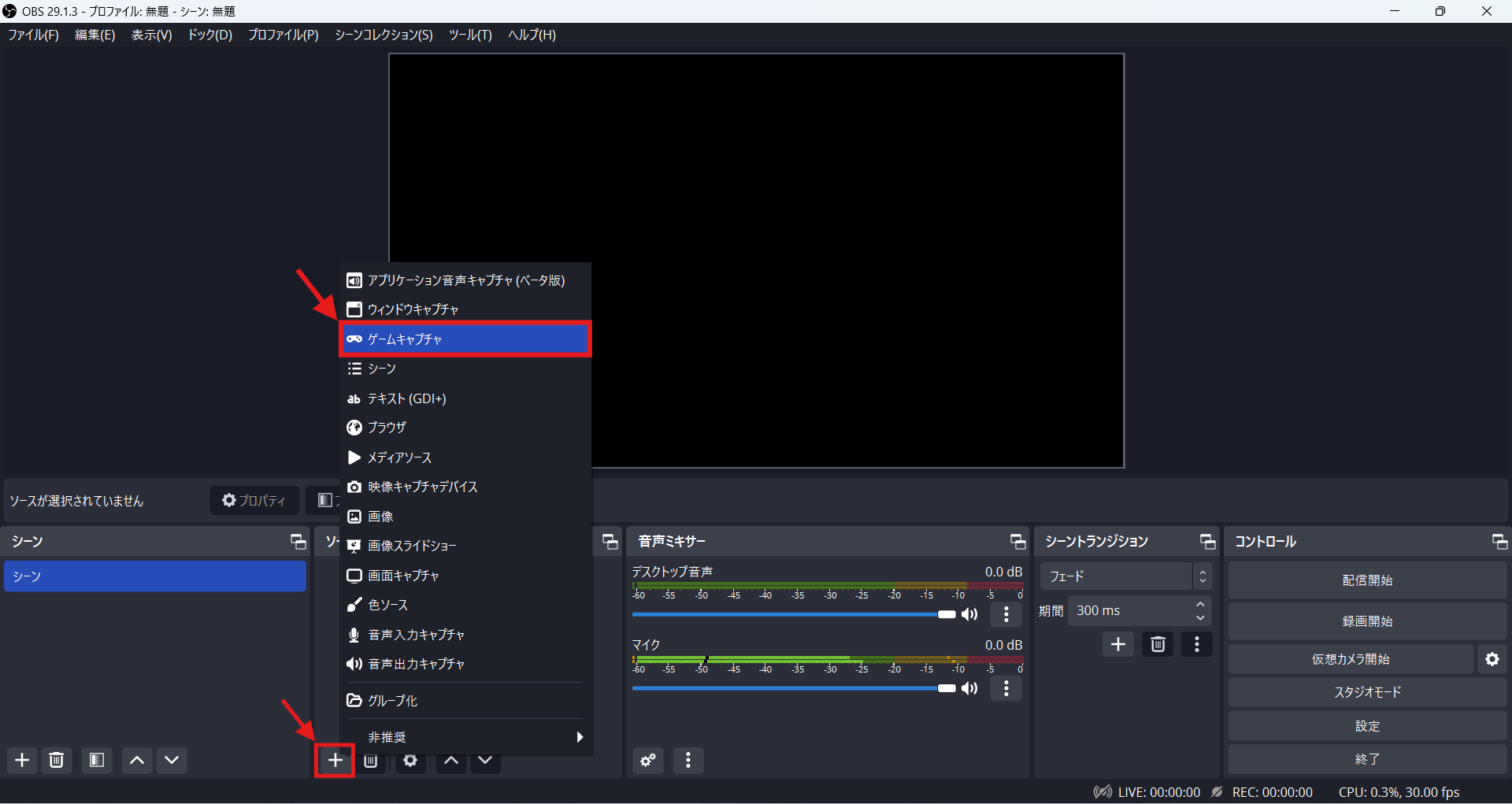The height and width of the screenshot is (804, 1512).
Task: Move scene down with arrow icon
Action: (172, 760)
